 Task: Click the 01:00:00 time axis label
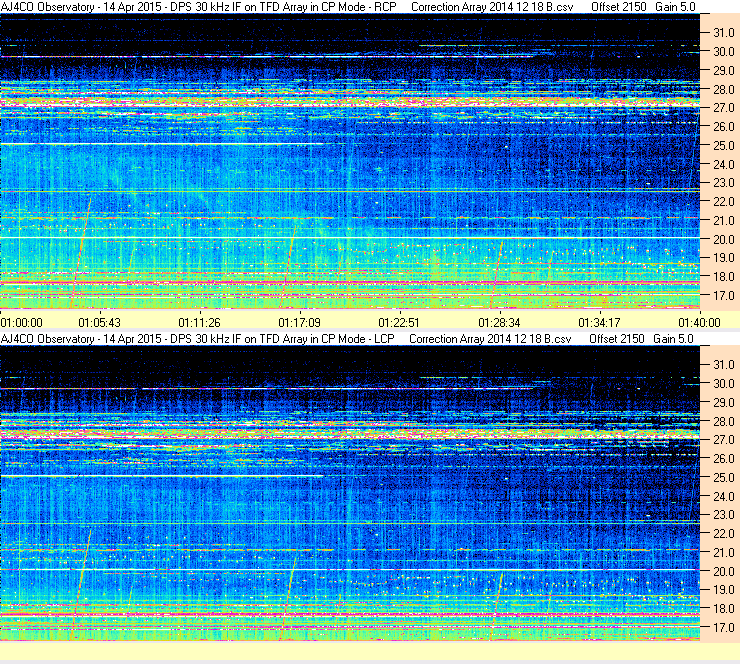pyautogui.click(x=22, y=323)
